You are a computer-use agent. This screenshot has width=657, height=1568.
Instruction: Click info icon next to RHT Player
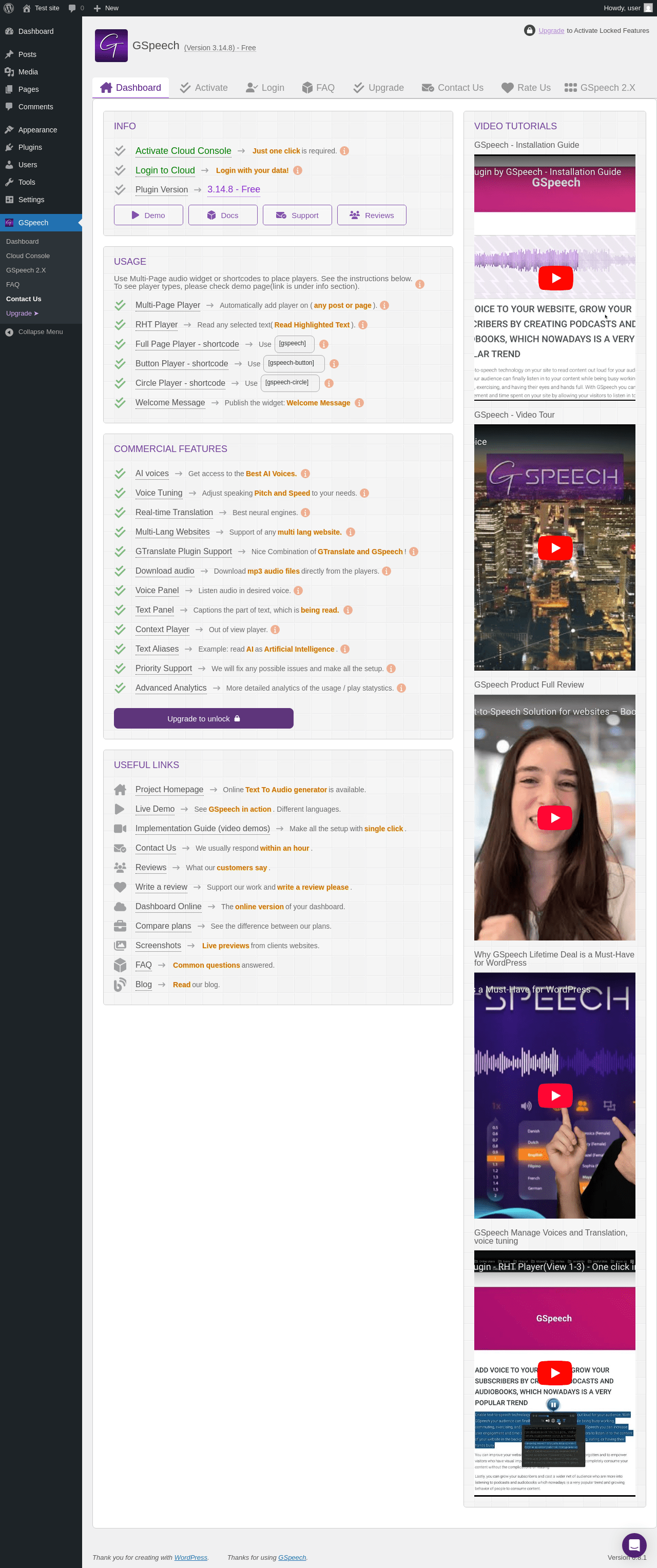click(x=363, y=325)
